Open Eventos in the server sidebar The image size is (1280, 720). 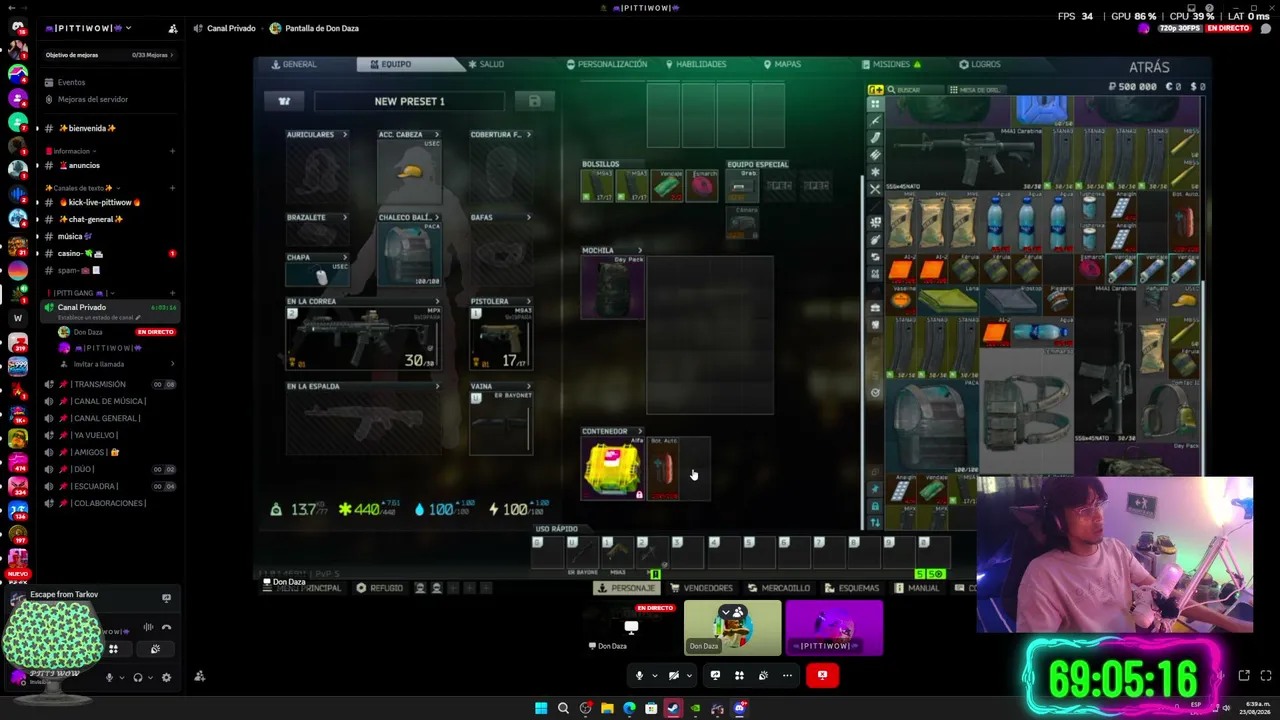tap(71, 82)
